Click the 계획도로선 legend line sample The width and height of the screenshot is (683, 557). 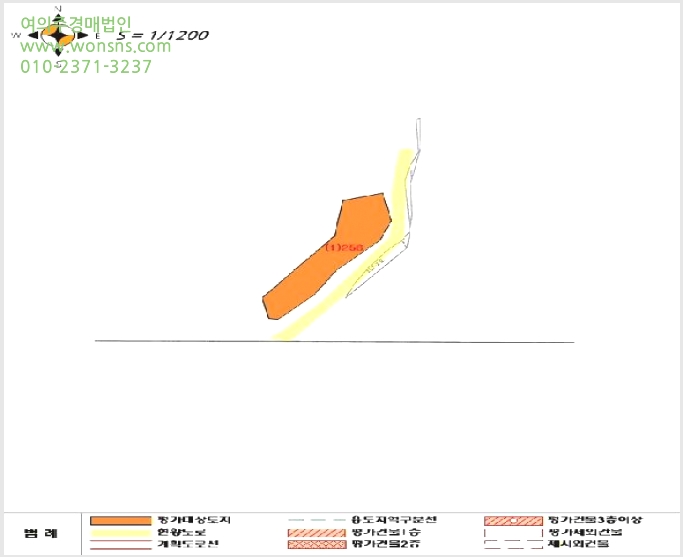(x=121, y=544)
